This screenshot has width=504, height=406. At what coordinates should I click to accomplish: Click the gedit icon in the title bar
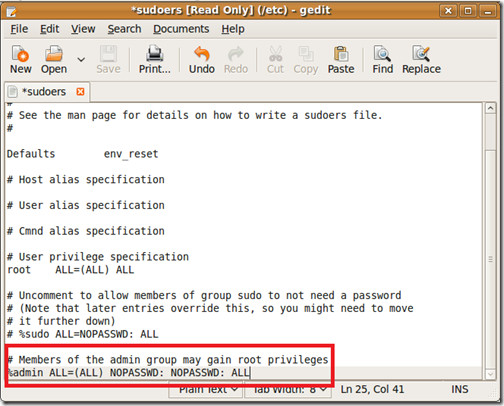[x=11, y=12]
